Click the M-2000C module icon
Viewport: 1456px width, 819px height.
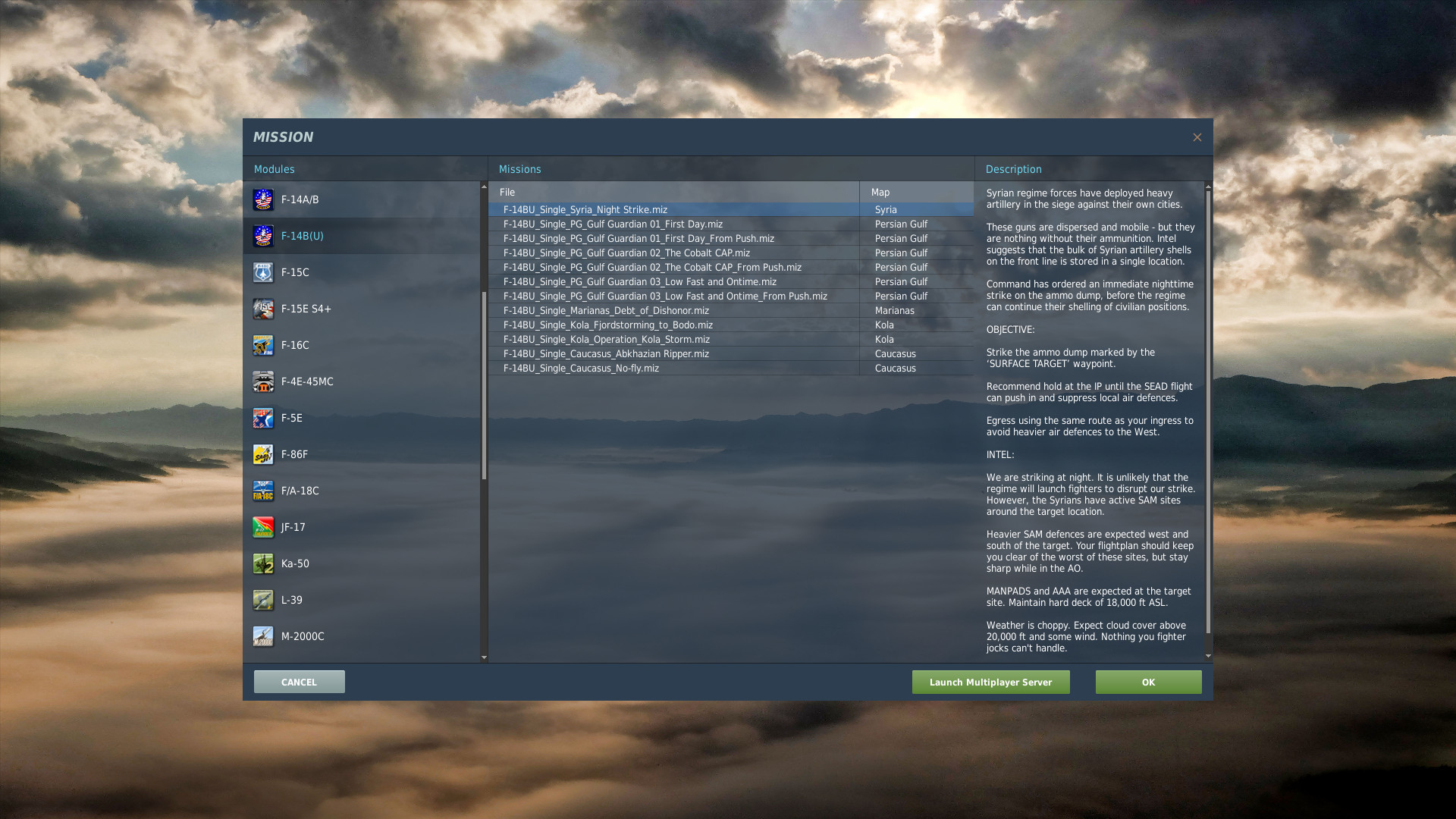coord(263,636)
